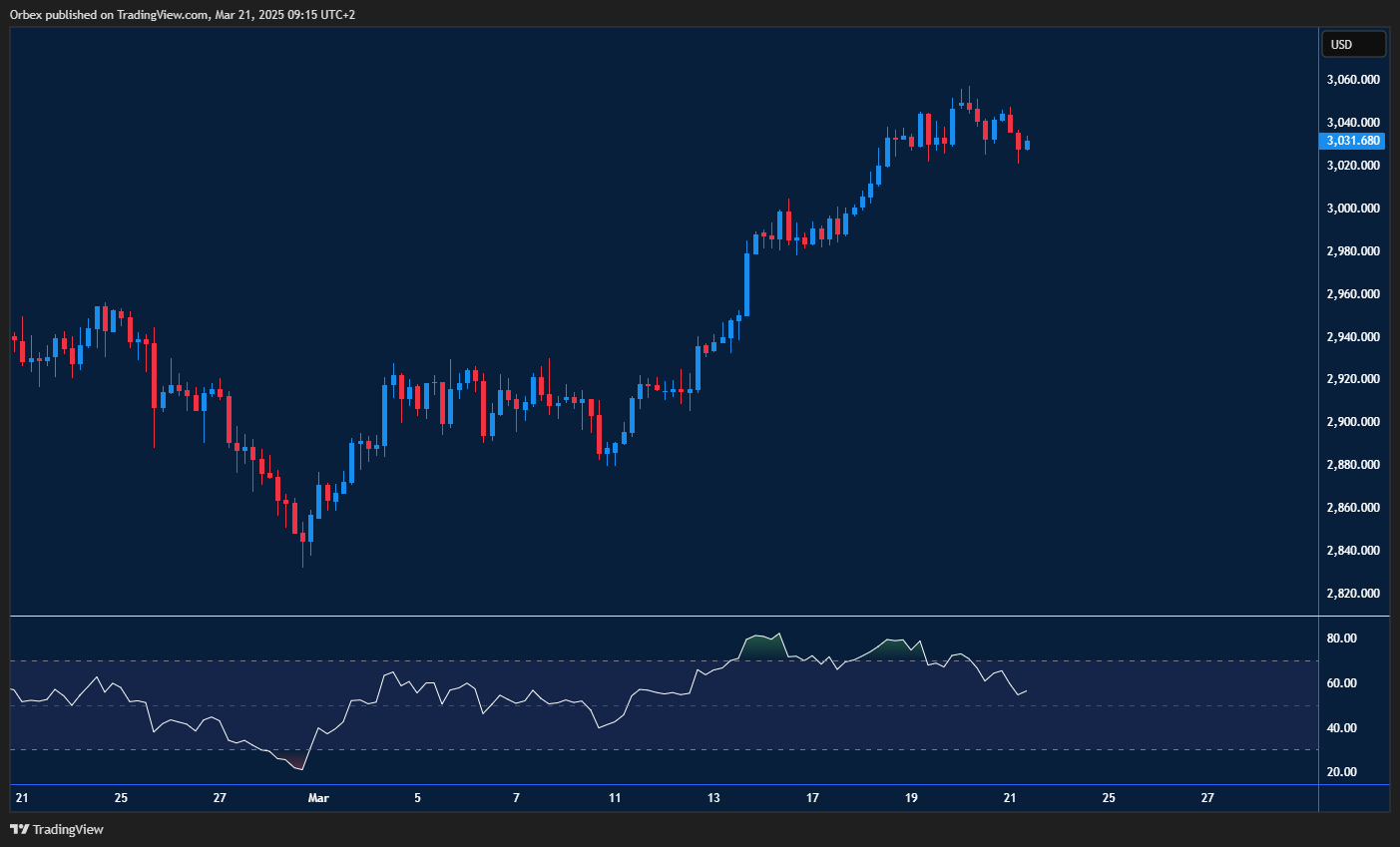
Task: Select the highlighted current price label 3,031.680
Action: click(1353, 141)
